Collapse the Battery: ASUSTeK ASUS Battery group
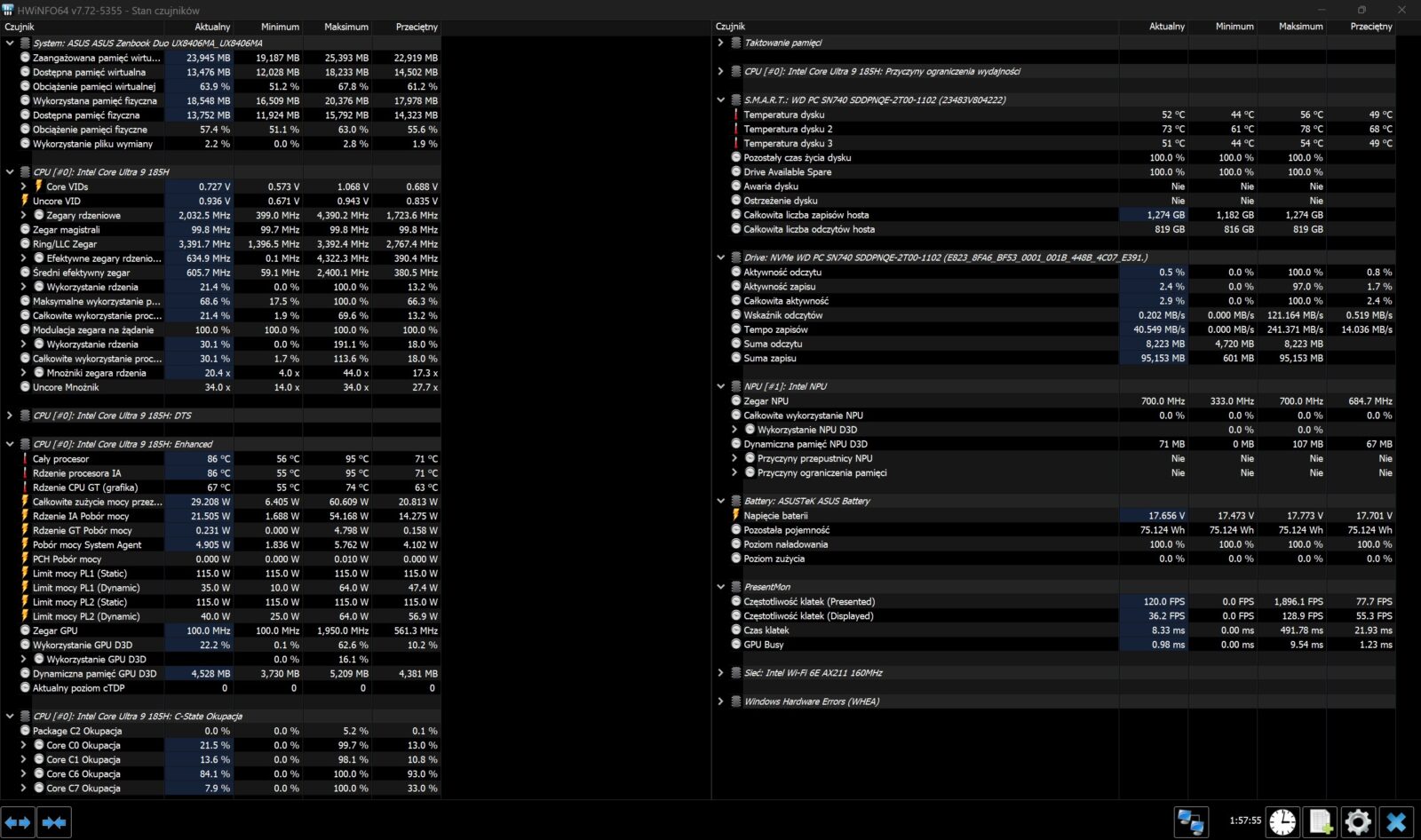The image size is (1421, 840). (720, 501)
